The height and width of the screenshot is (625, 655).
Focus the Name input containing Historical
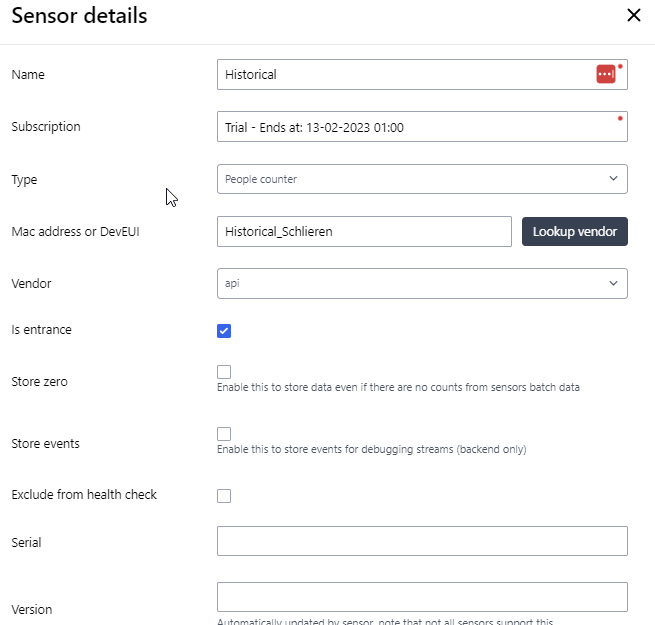tap(422, 74)
